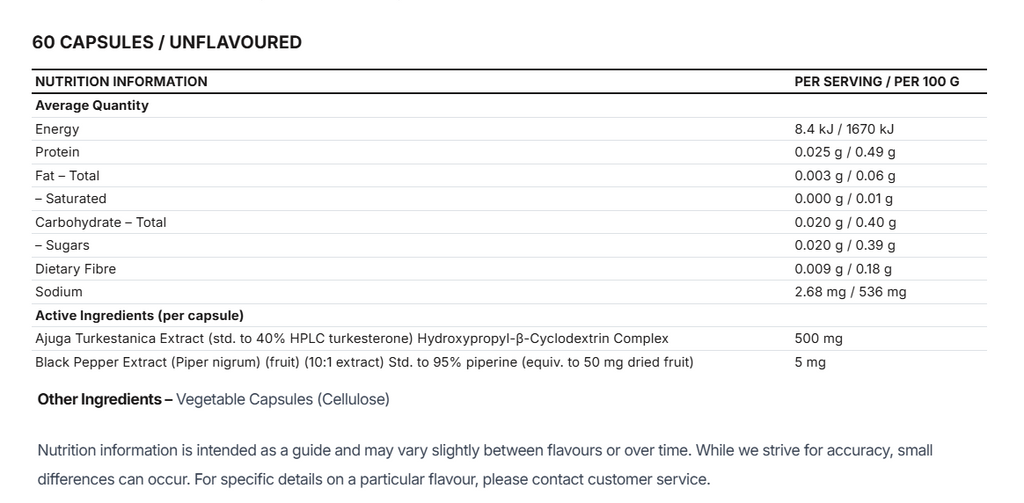Viewport: 1024px width, 503px height.
Task: Click the 0.025 g / 0.49 g protein value
Action: (x=844, y=152)
